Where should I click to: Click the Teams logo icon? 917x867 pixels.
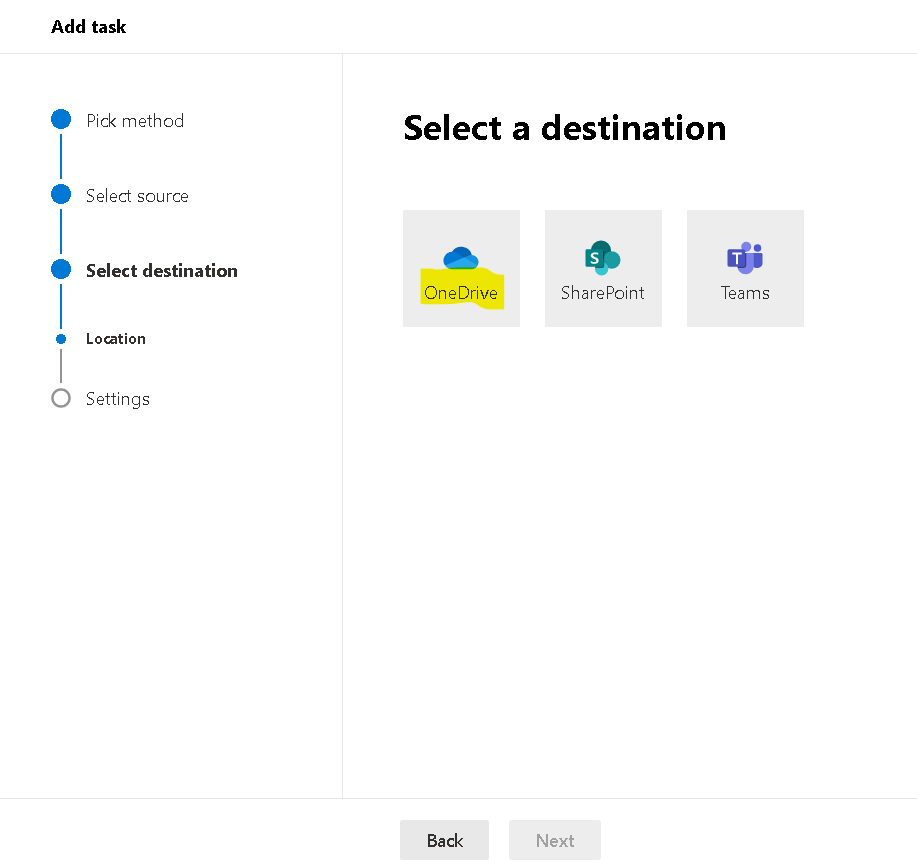point(745,258)
